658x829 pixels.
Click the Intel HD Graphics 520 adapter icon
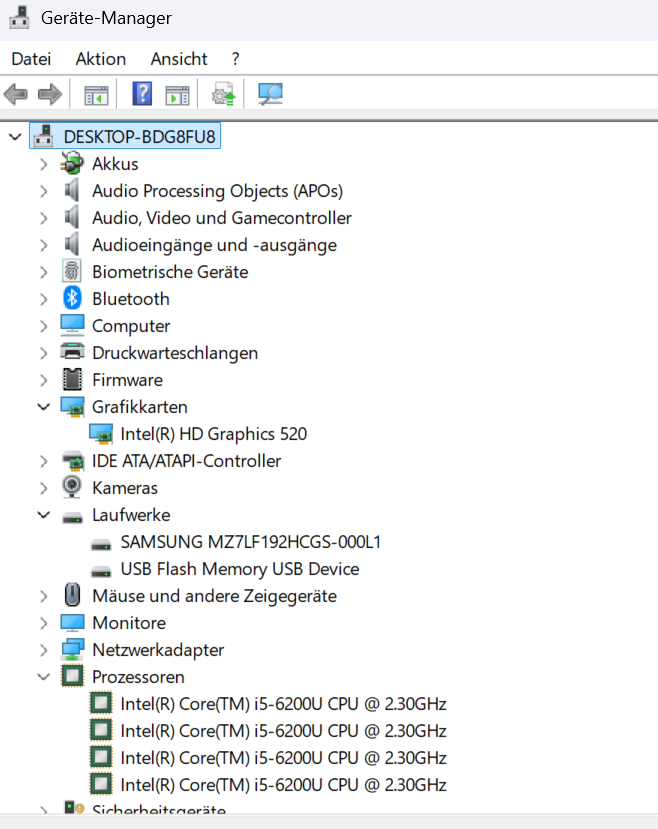(100, 434)
